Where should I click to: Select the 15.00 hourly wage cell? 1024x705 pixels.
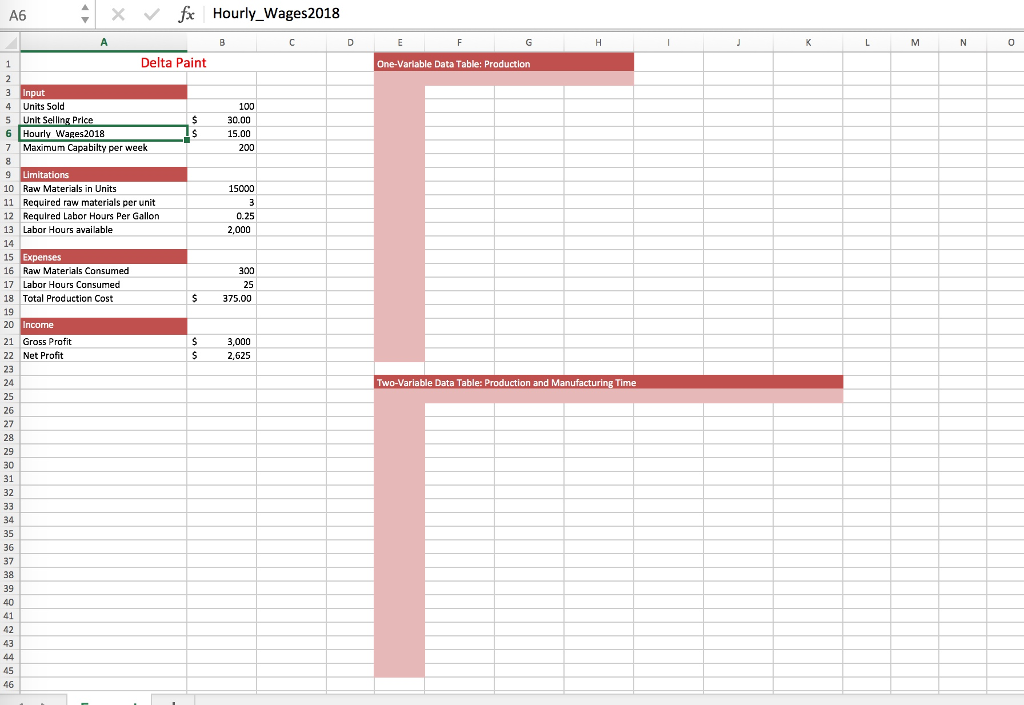pos(222,134)
